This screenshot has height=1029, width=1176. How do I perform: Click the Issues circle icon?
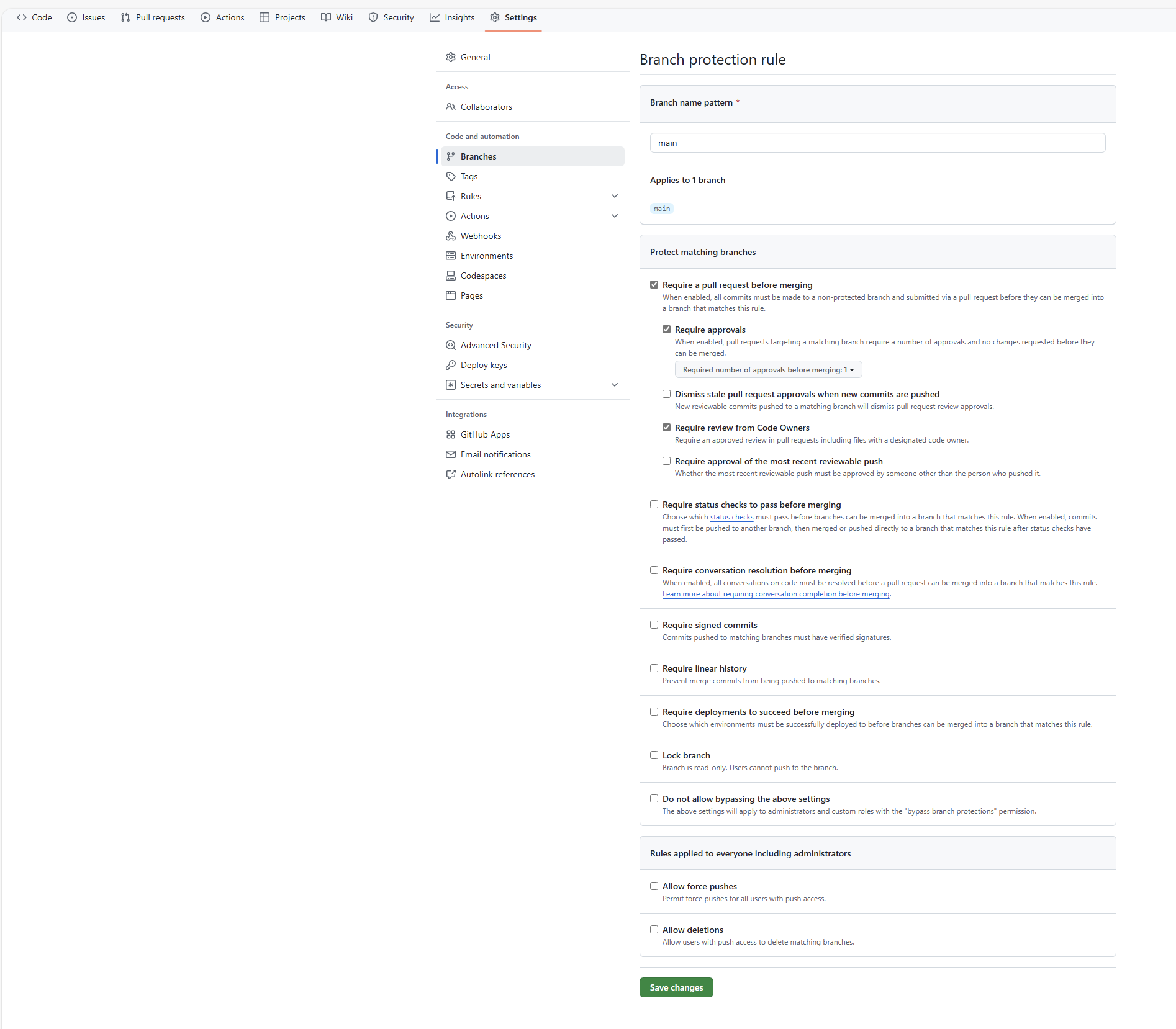72,17
